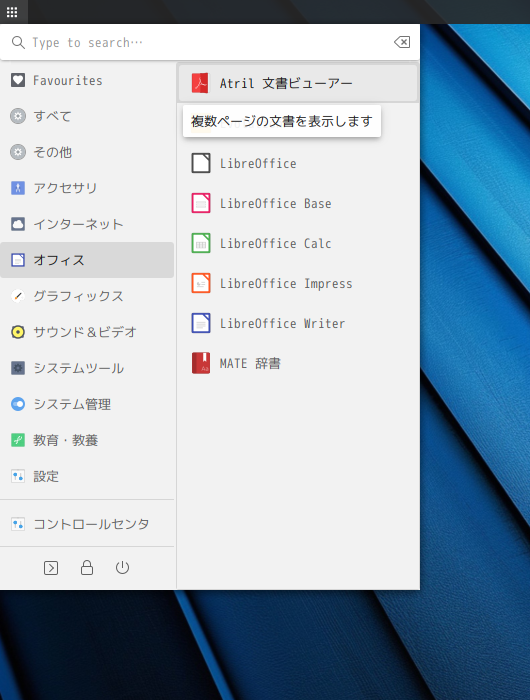Open the システム管理 category
The height and width of the screenshot is (700, 530).
tap(87, 404)
